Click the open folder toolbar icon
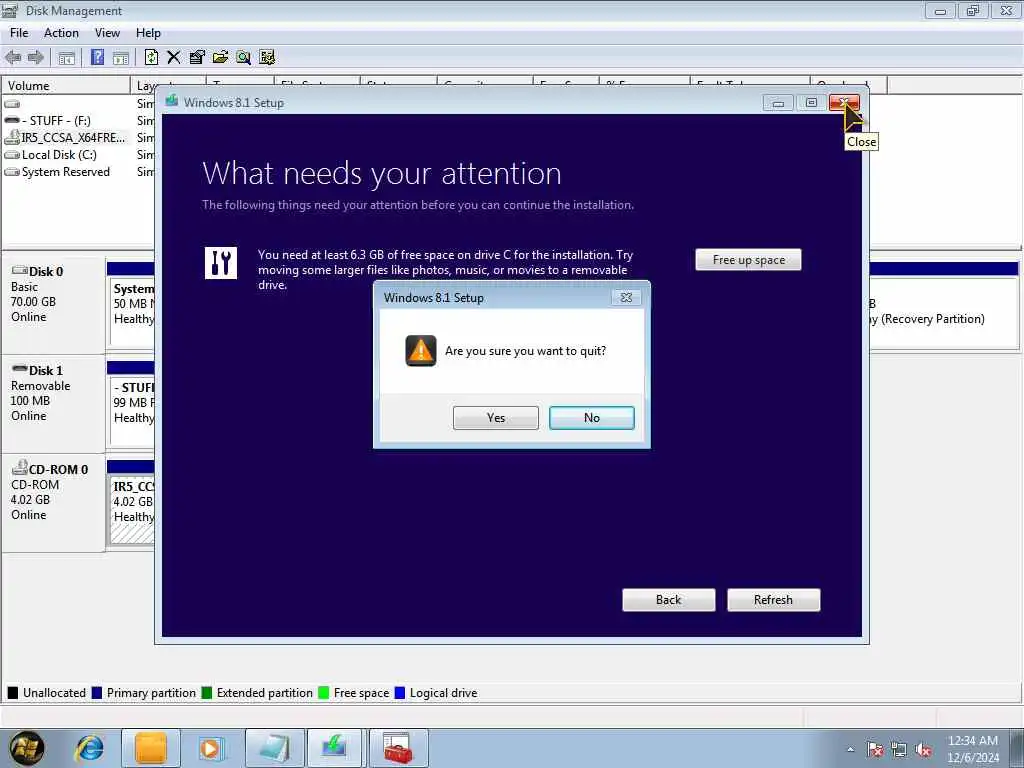 pos(220,57)
